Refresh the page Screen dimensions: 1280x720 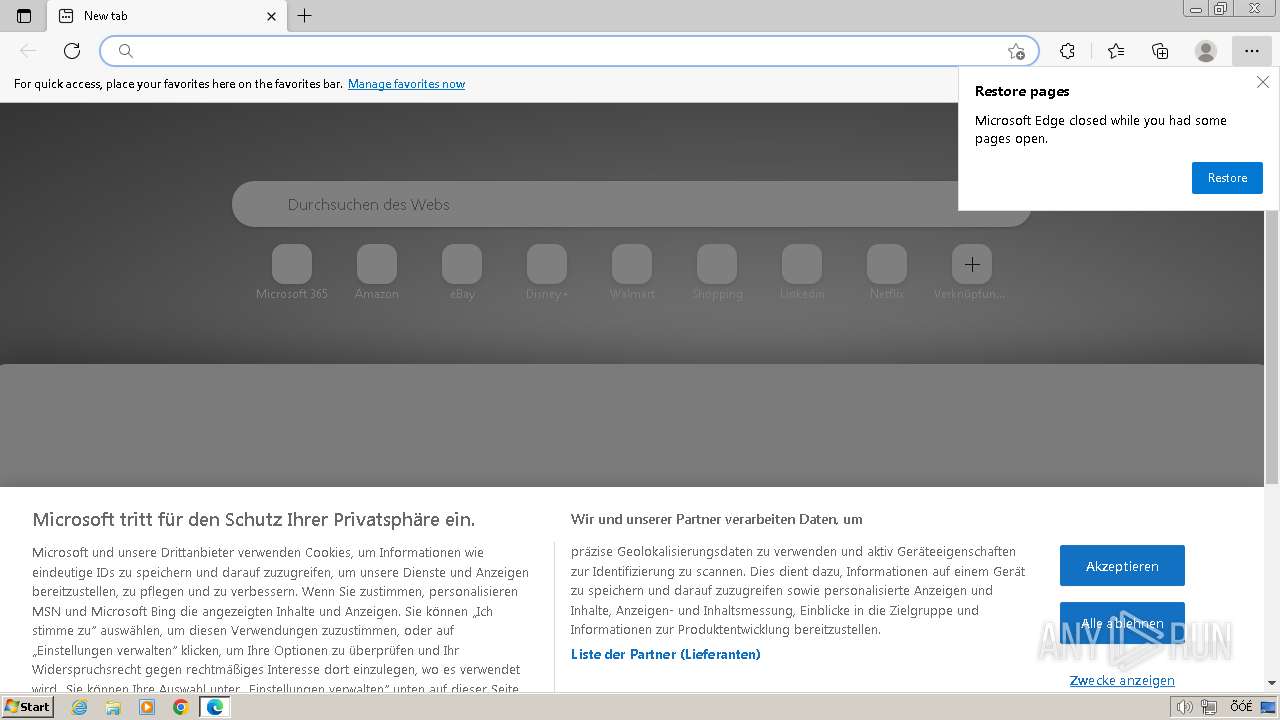[x=72, y=51]
